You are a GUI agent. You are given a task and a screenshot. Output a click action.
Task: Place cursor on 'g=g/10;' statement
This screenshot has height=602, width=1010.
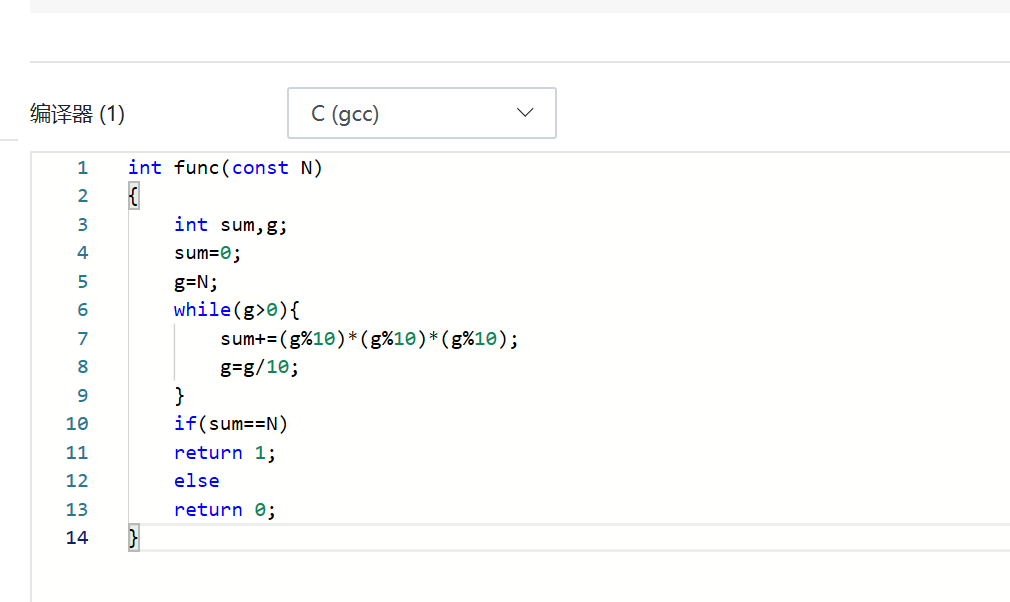(x=260, y=367)
